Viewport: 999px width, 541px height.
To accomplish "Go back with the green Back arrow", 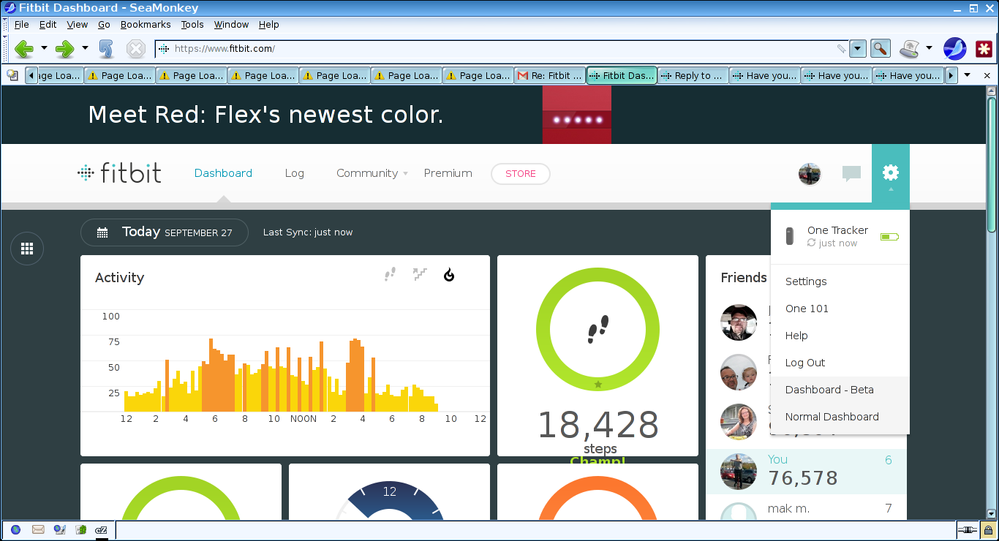I will pyautogui.click(x=24, y=48).
